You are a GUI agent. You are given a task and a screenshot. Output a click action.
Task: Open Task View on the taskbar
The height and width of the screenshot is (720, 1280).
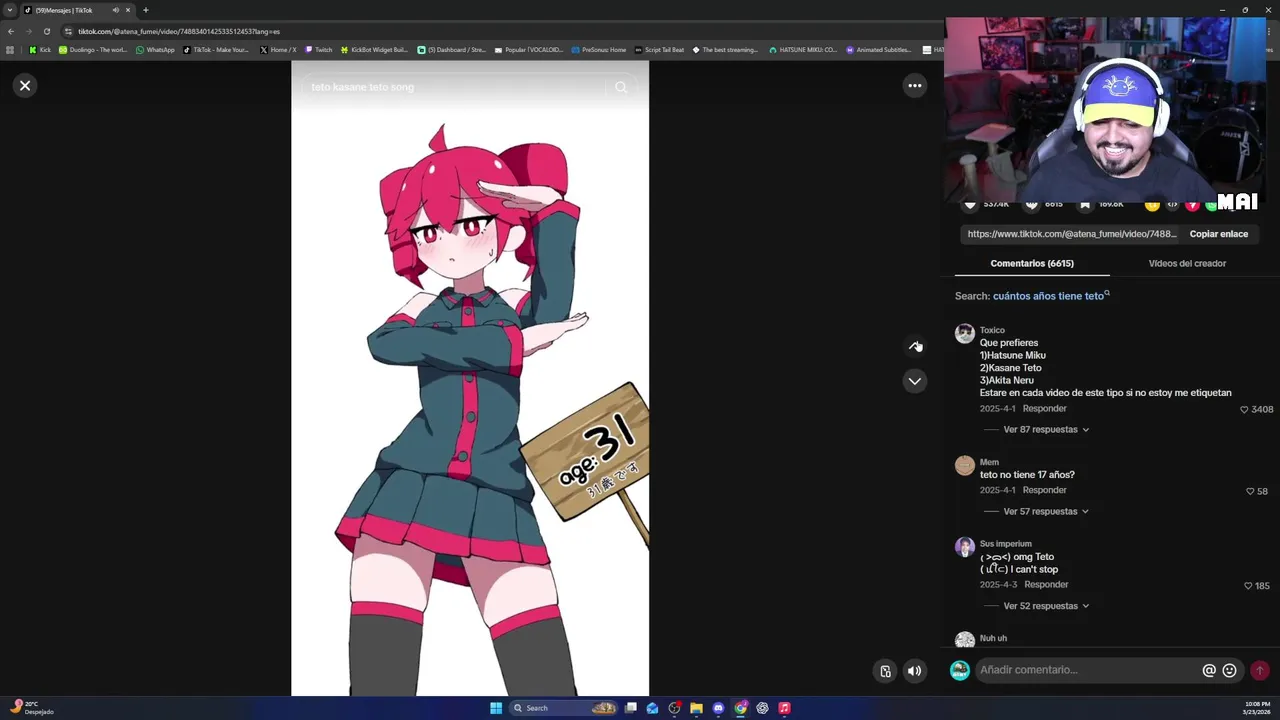pos(631,708)
